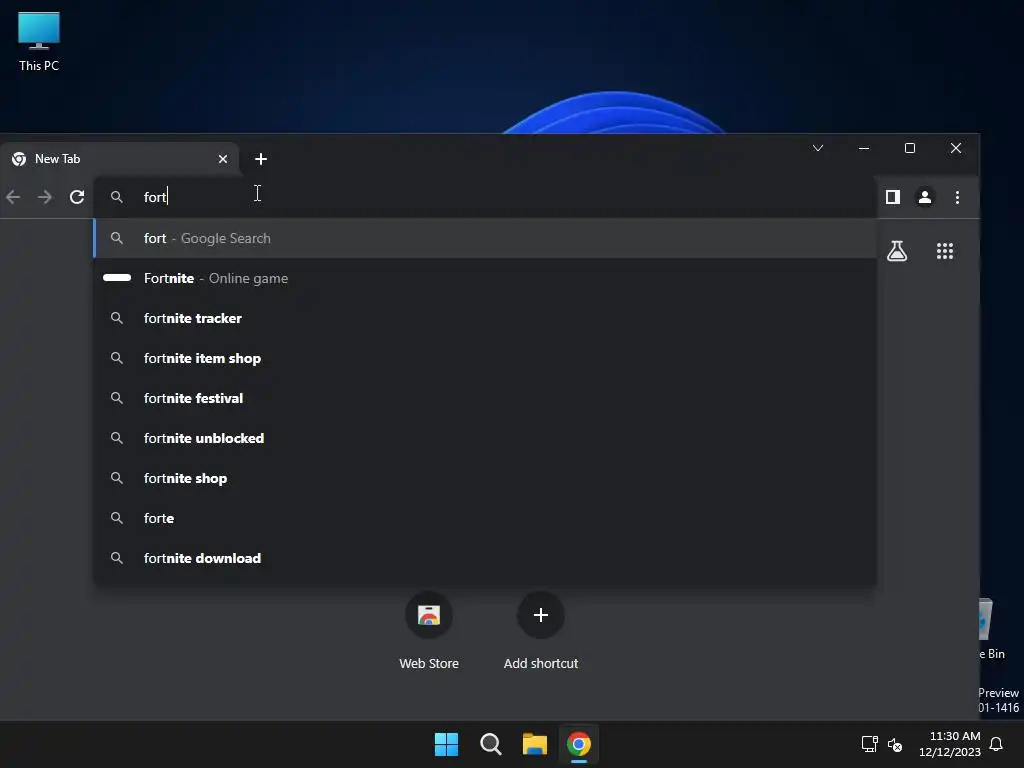
Task: Select the 'fortnite shop' suggestion
Action: click(x=485, y=478)
